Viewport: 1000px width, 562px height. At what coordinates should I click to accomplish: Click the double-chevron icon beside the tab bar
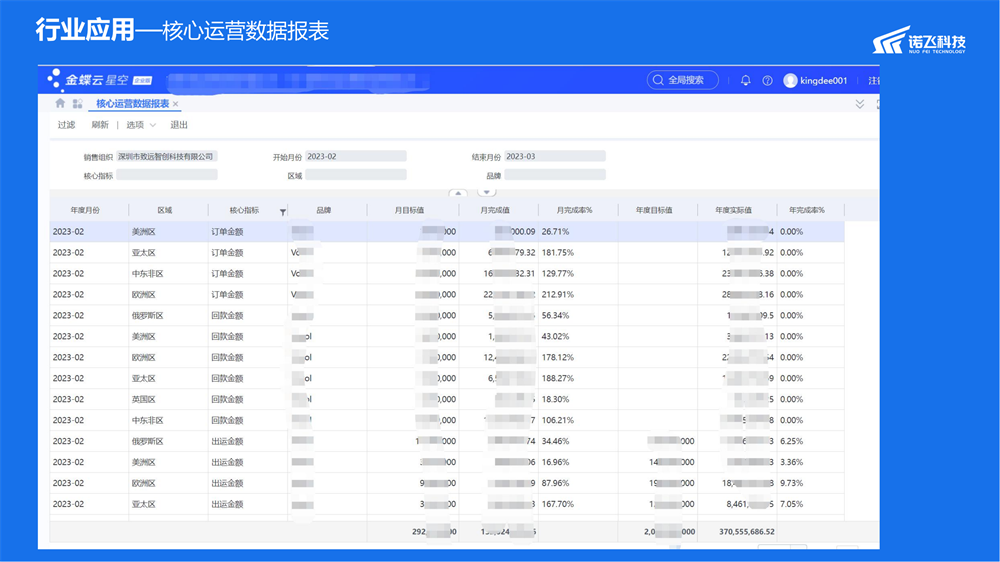pos(860,104)
